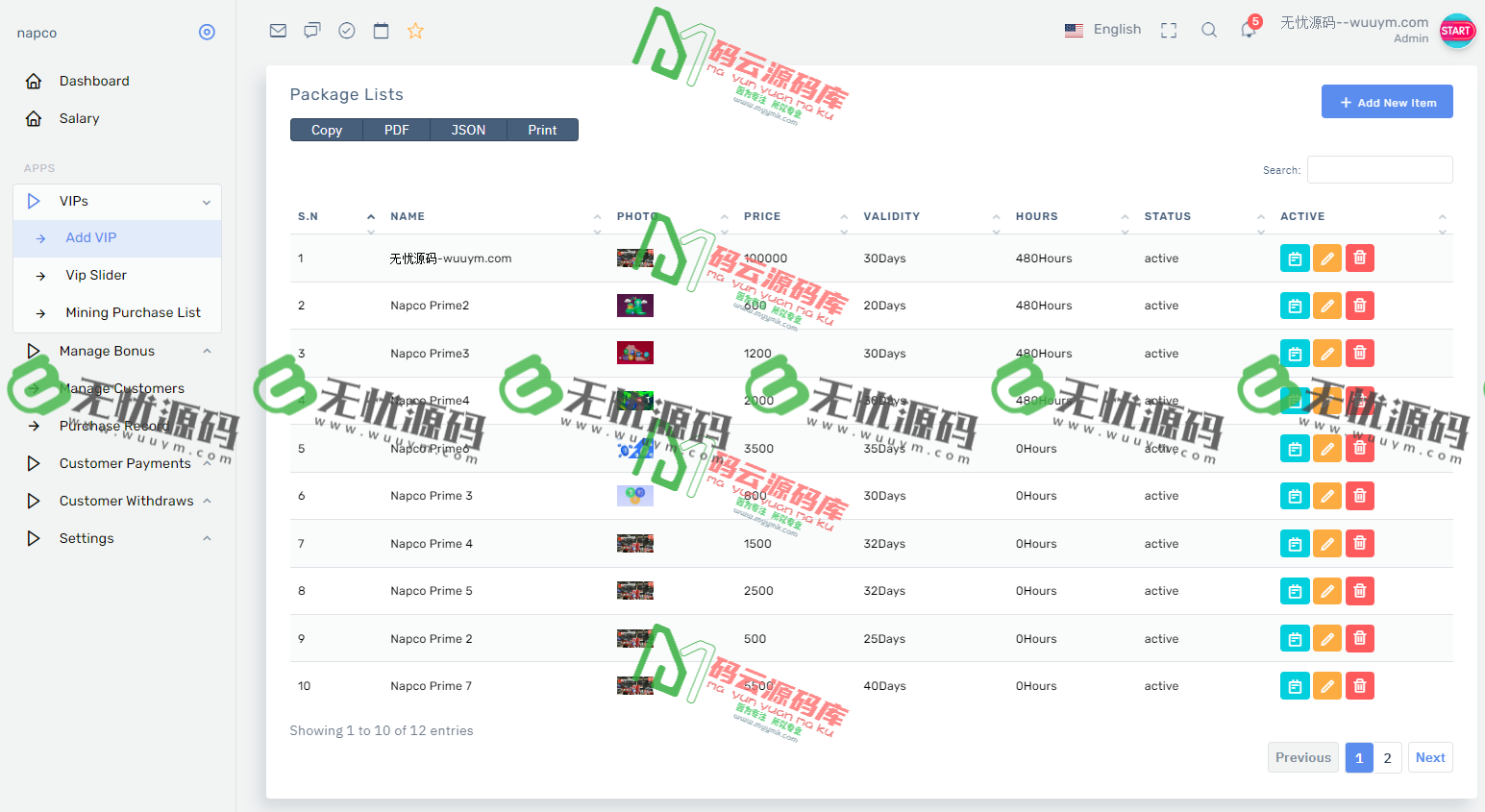Viewport: 1485px width, 812px height.
Task: Toggle fullscreen mode icon
Action: [x=1169, y=30]
